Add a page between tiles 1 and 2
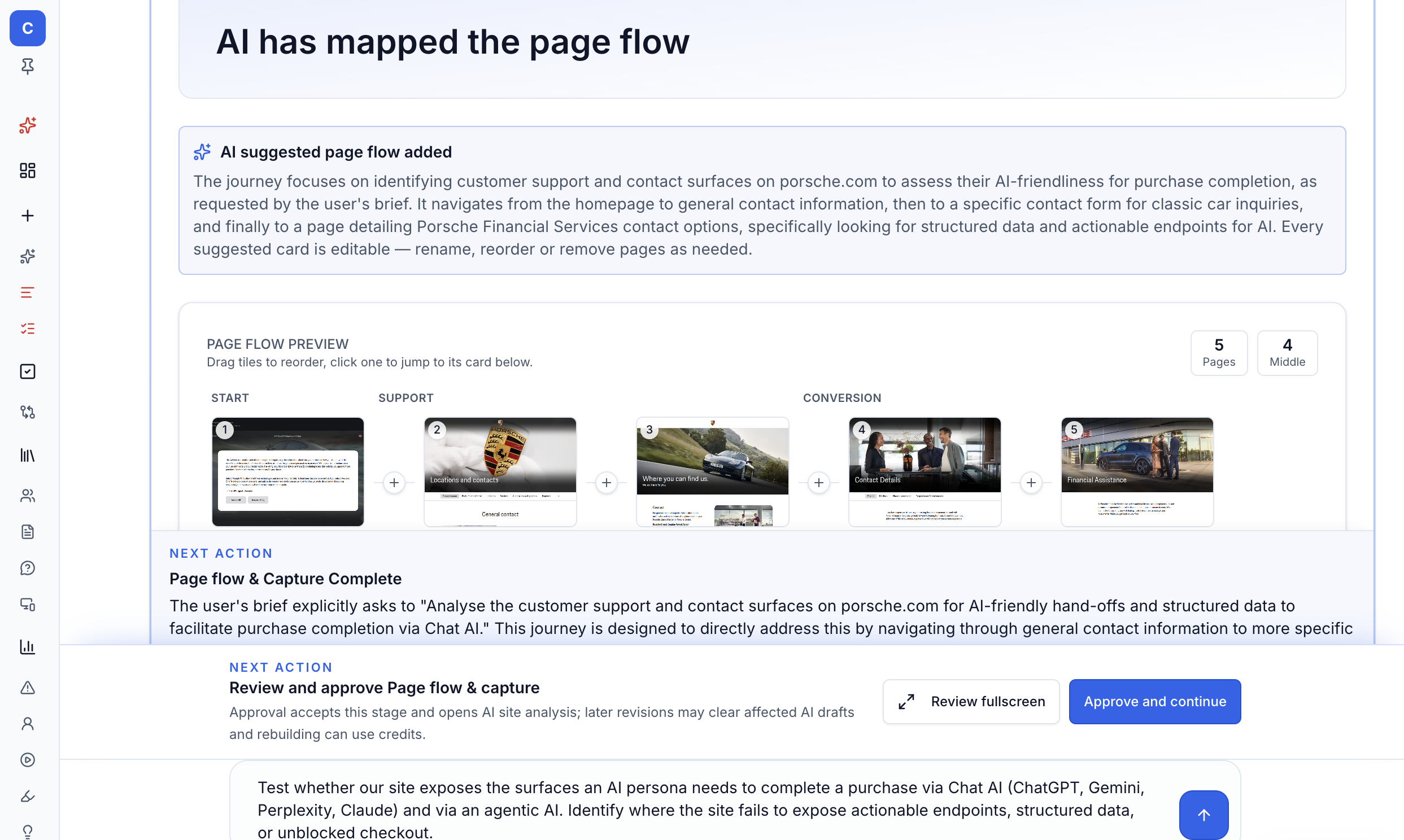This screenshot has width=1404, height=840. pos(394,482)
